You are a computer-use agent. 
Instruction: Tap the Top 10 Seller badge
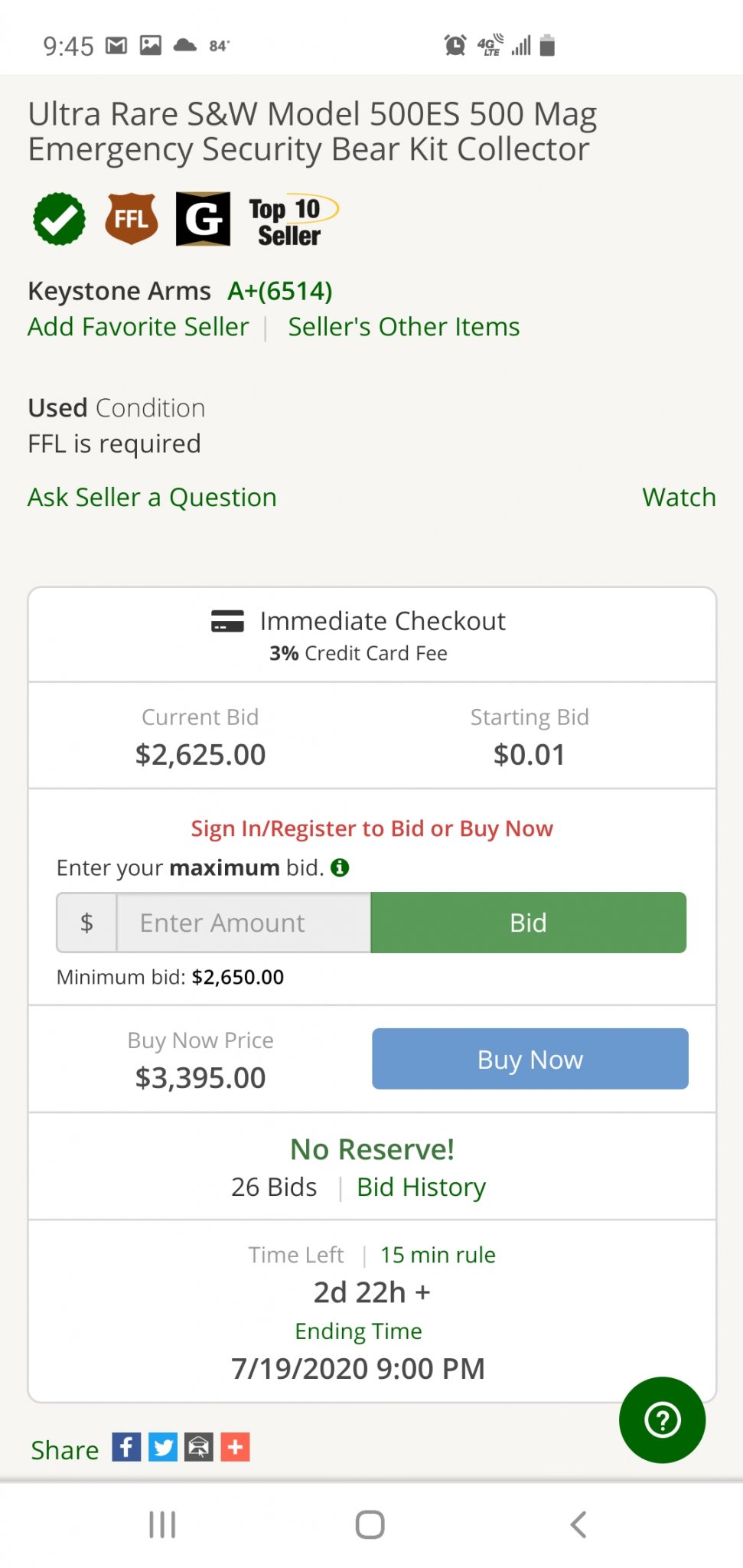(x=293, y=221)
